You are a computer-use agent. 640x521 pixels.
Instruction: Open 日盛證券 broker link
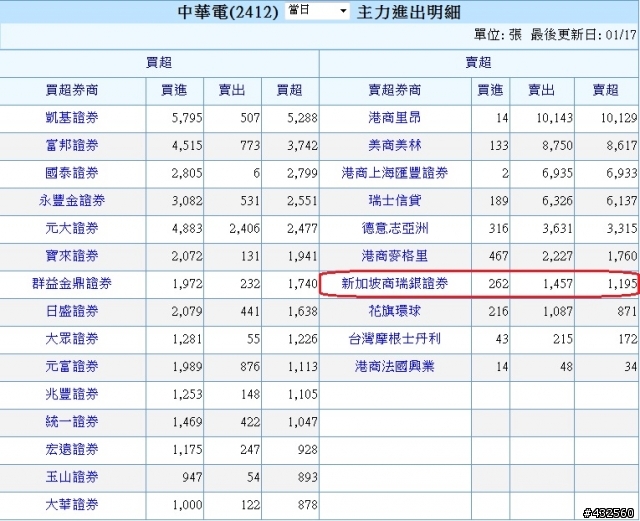click(x=72, y=311)
